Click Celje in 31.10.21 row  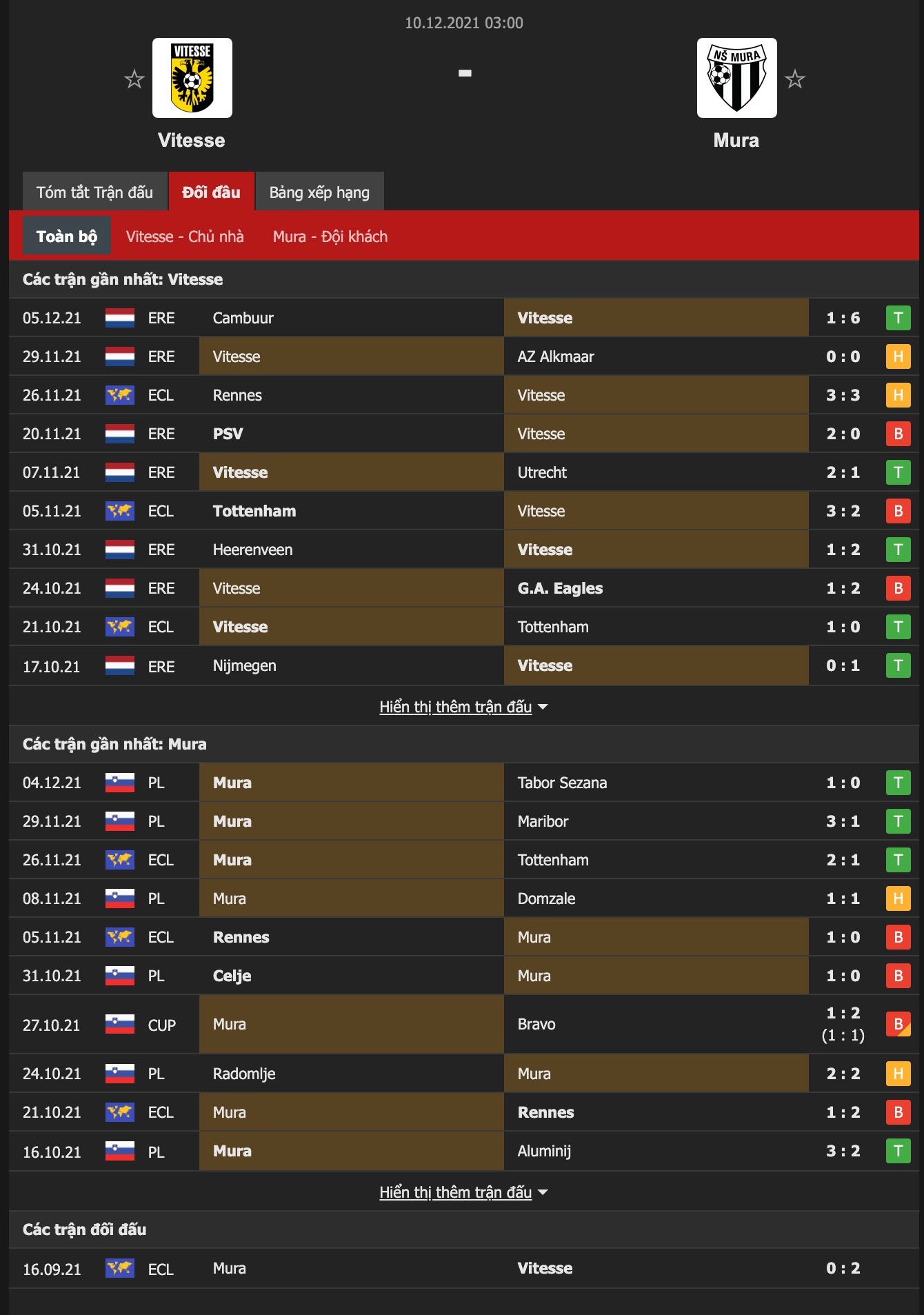(232, 976)
